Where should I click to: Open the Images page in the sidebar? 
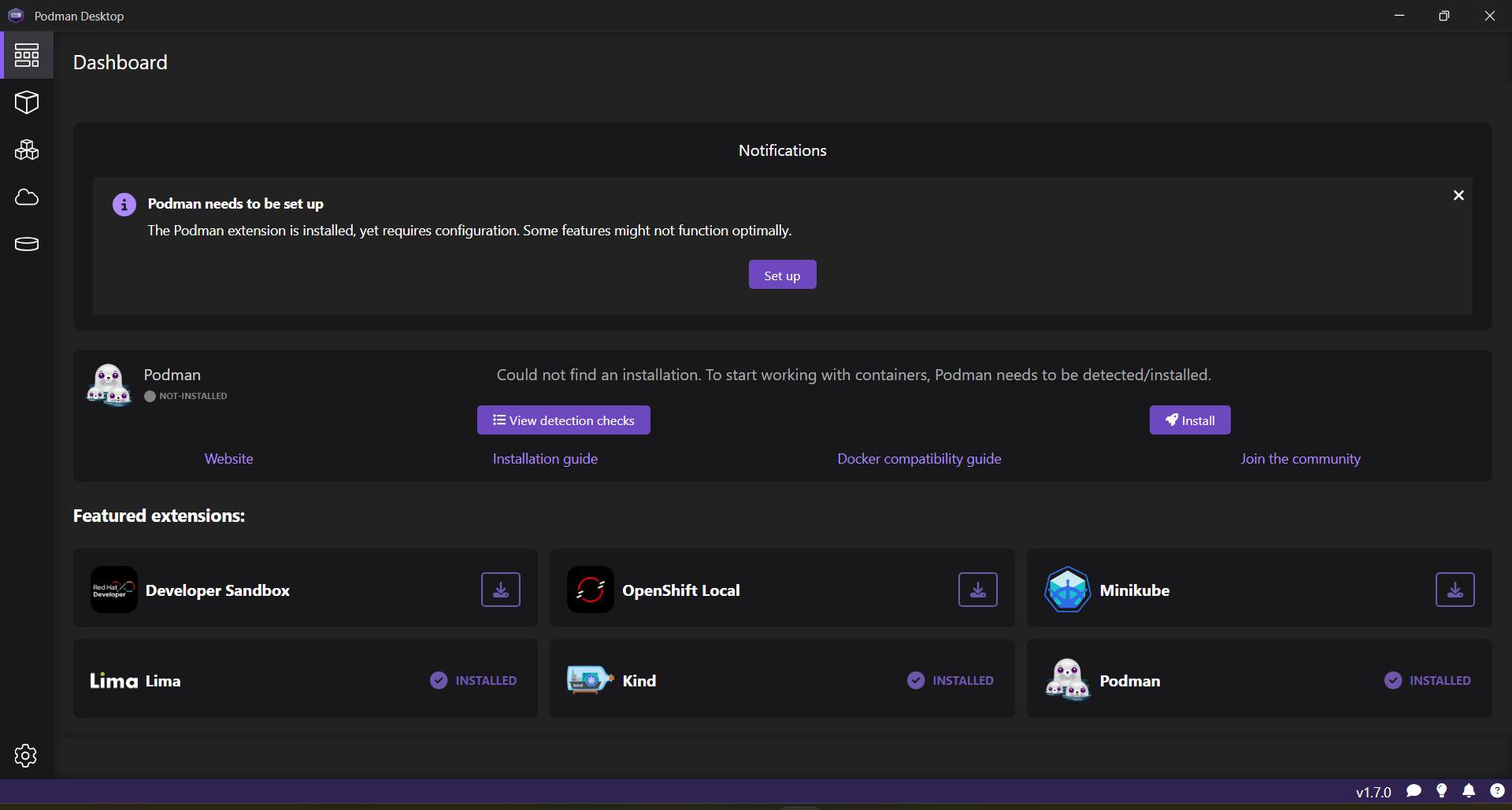click(x=27, y=150)
